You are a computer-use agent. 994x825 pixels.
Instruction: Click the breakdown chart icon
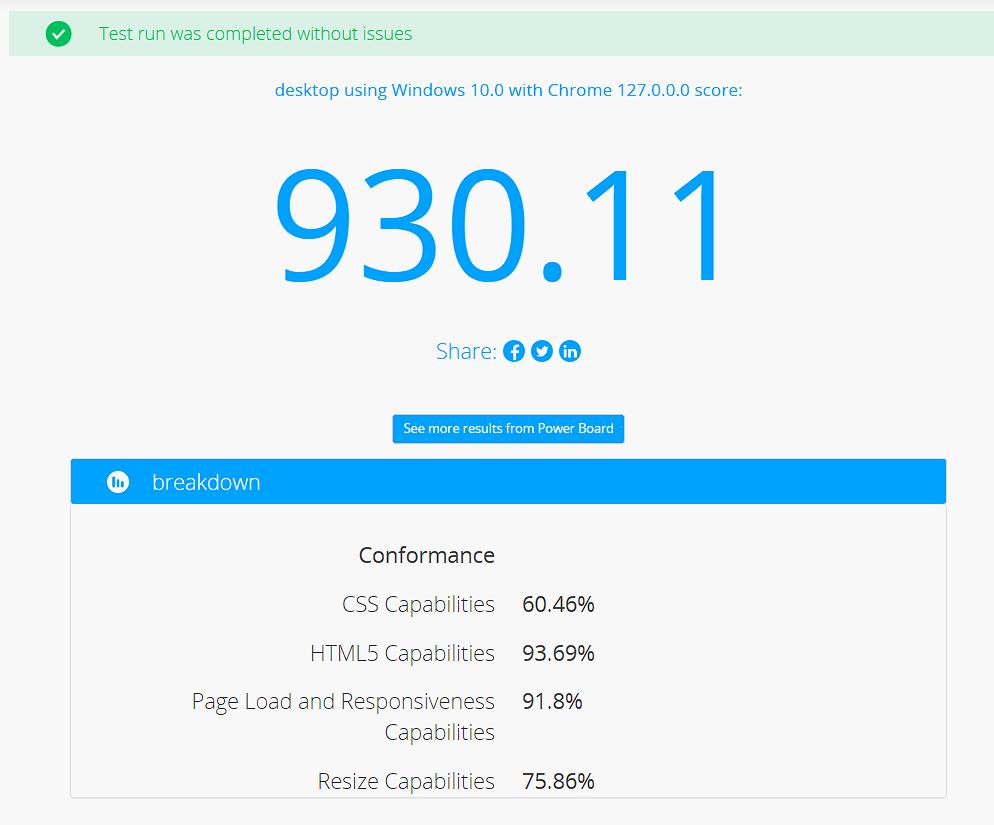pos(118,482)
